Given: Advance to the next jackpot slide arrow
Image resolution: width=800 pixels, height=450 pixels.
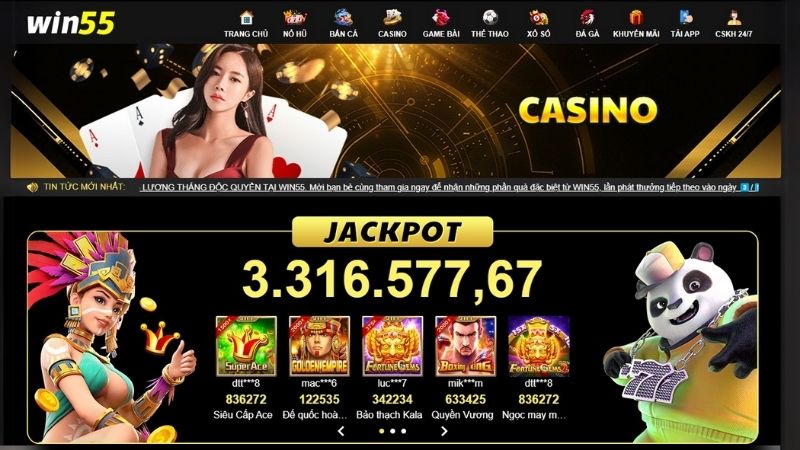Looking at the screenshot, I should click(x=444, y=431).
